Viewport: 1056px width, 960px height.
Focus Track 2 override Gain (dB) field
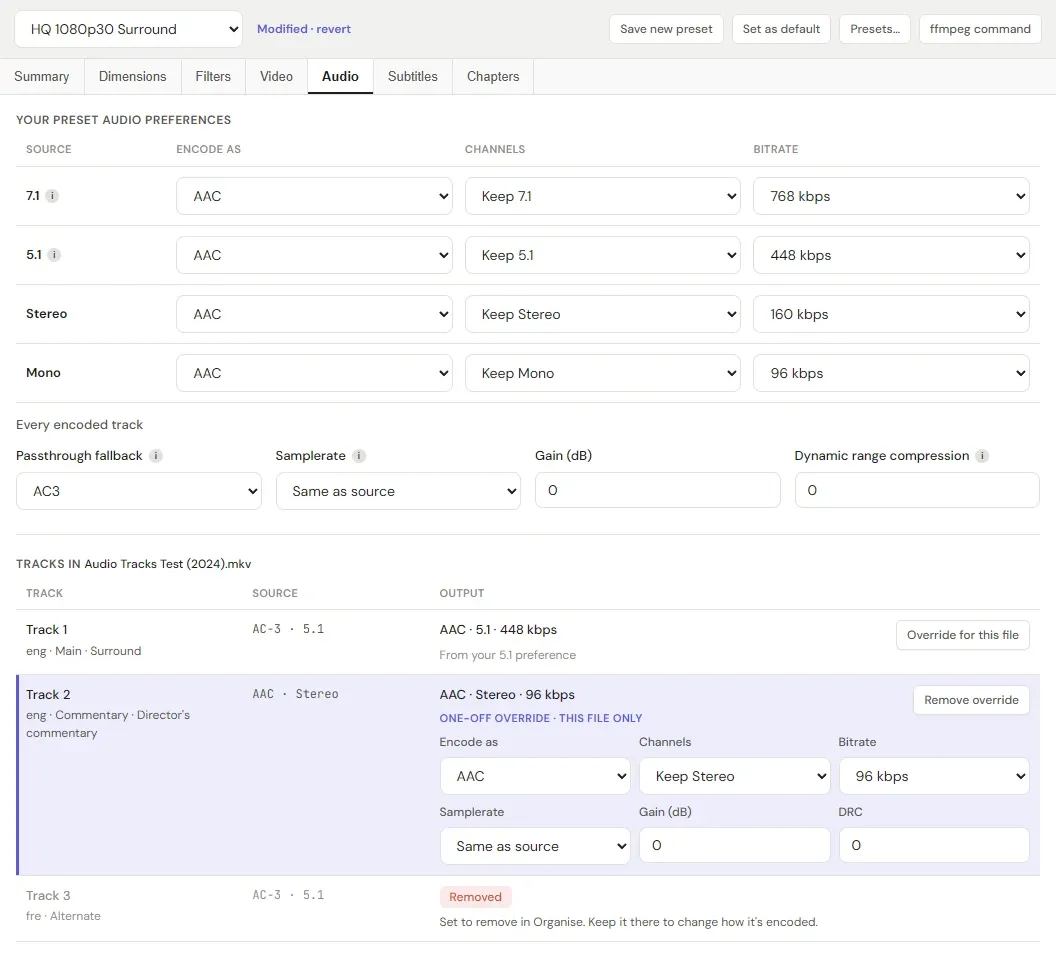[735, 845]
